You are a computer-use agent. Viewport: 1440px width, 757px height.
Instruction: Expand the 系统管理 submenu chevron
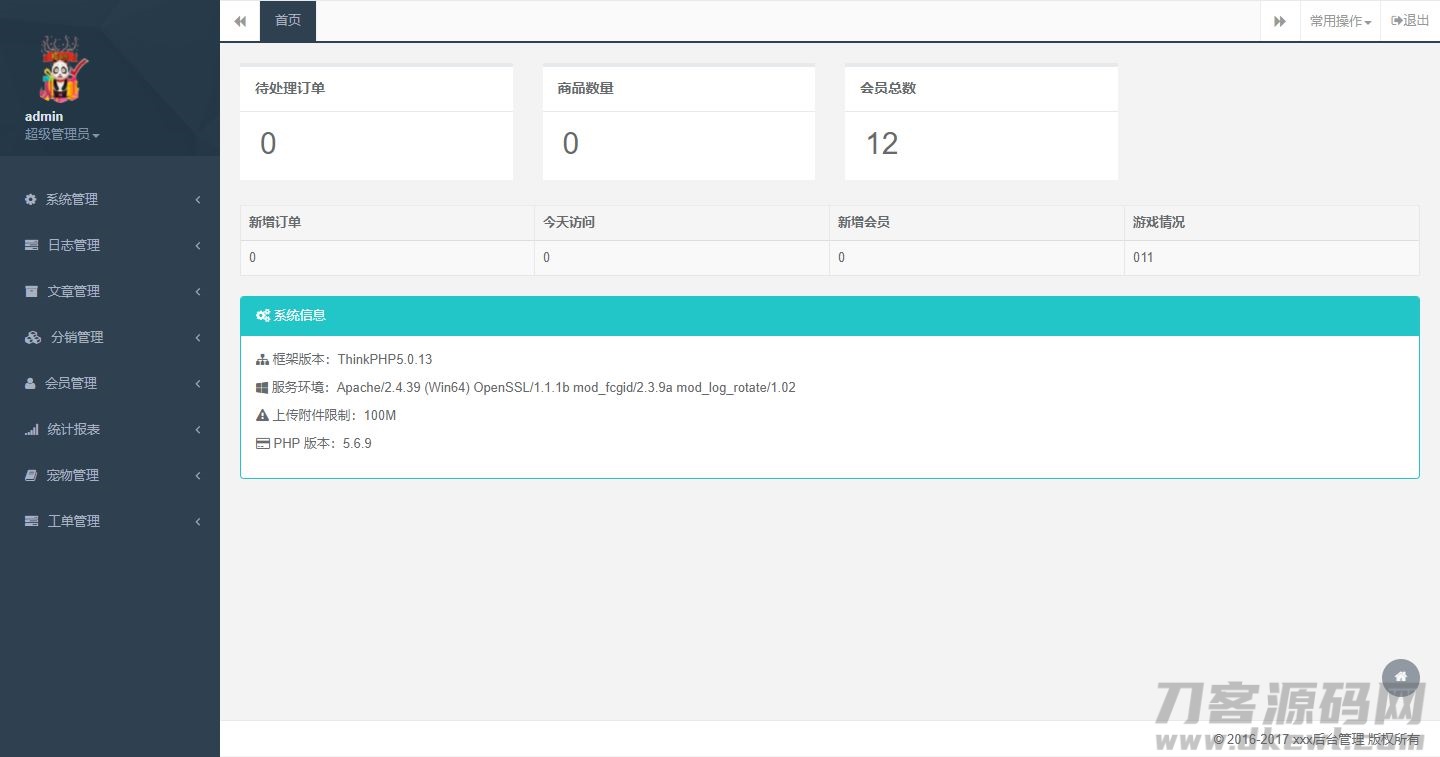coord(198,199)
